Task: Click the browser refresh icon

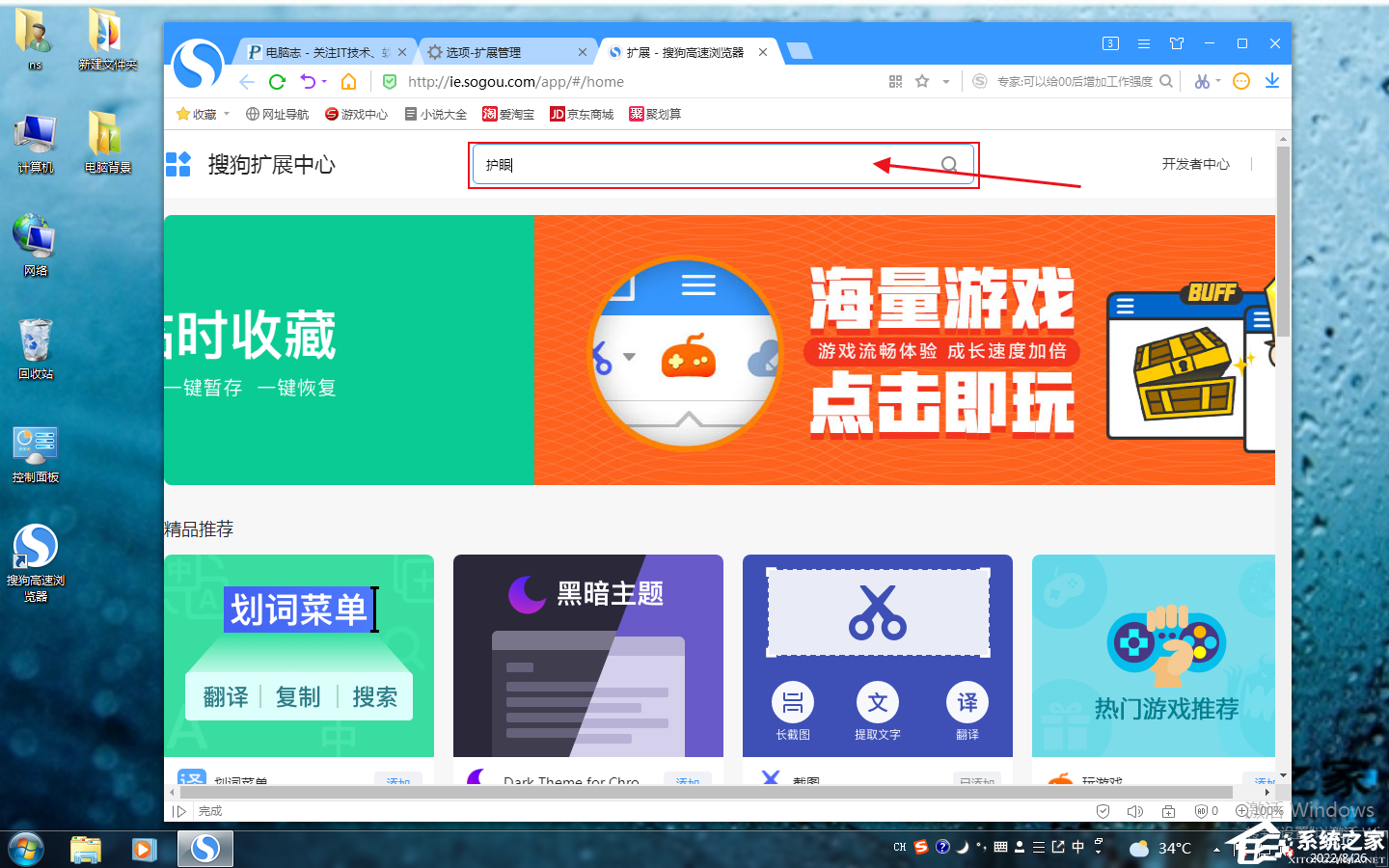Action: pos(277,82)
